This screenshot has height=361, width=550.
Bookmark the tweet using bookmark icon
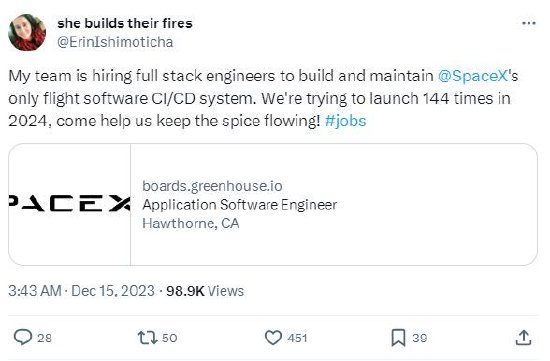point(398,337)
